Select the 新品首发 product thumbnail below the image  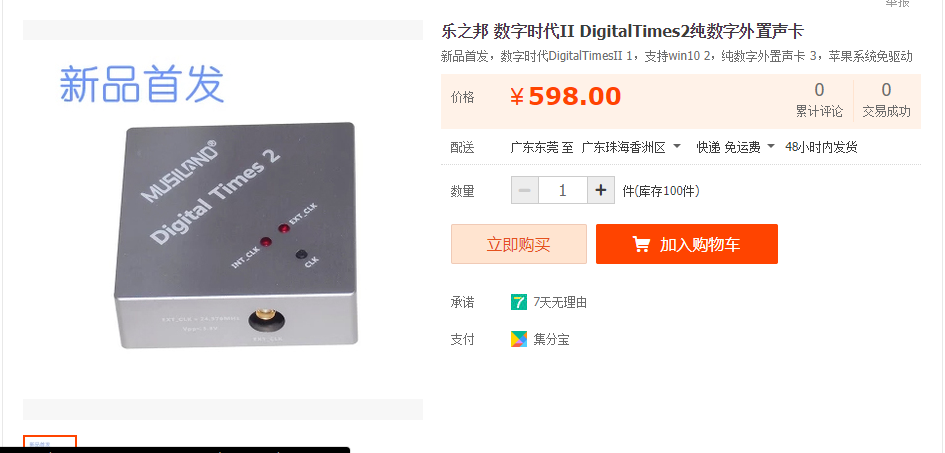(x=50, y=443)
